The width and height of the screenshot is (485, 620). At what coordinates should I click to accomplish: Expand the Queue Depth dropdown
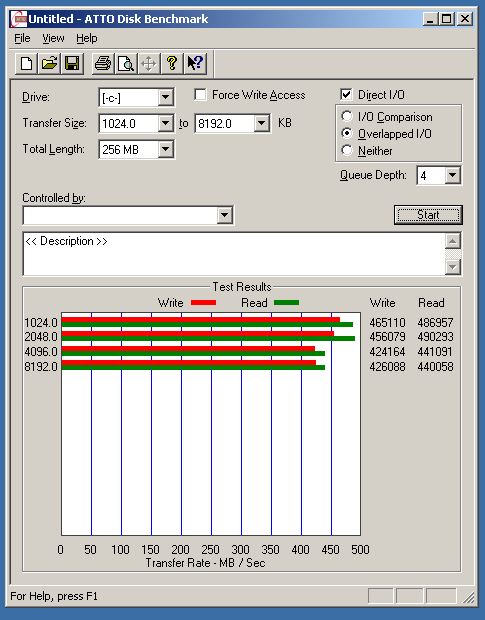click(x=453, y=175)
